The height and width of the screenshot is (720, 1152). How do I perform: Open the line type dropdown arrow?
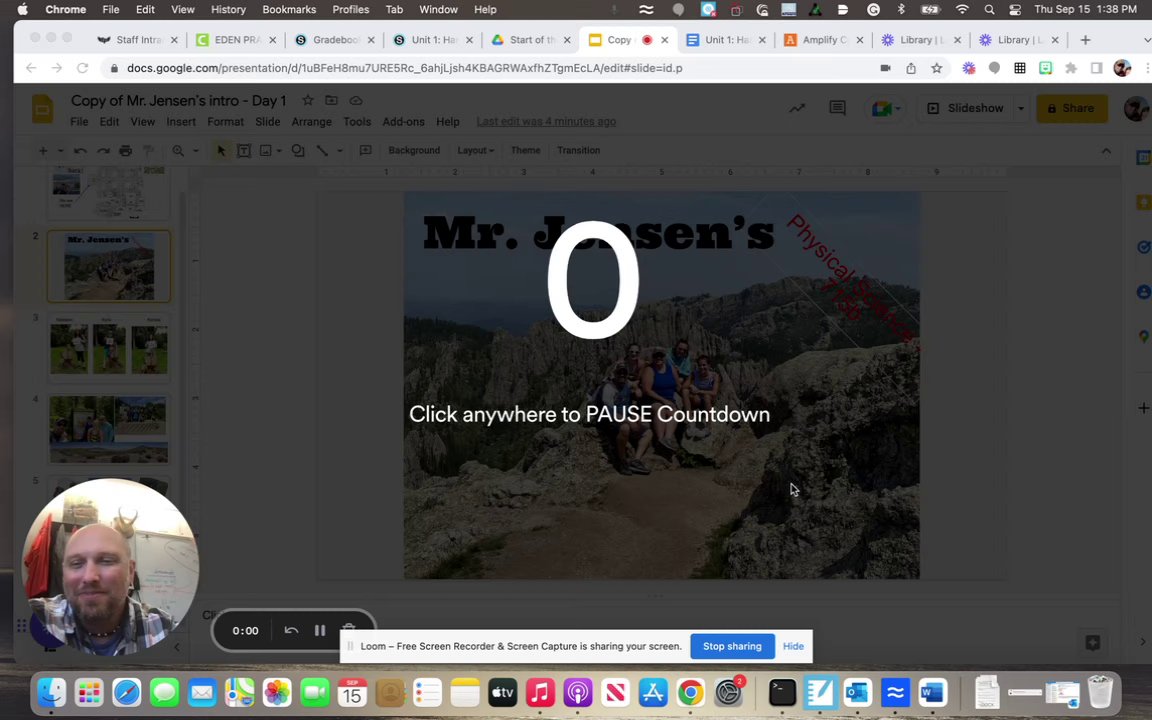tap(339, 151)
